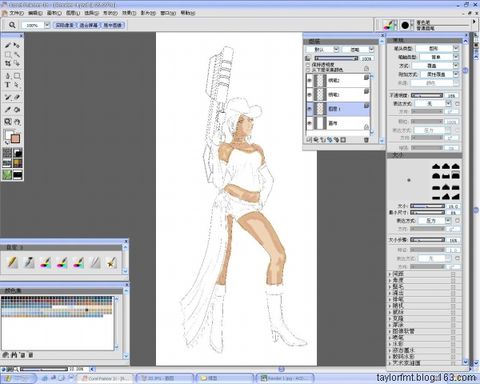Open the 帮助 menu

(x=188, y=13)
